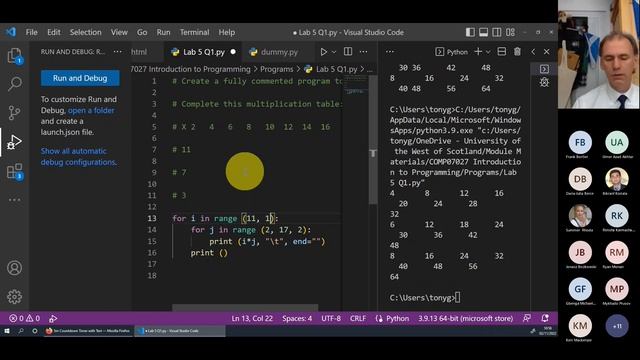
Task: Open the Run menu
Action: [163, 32]
